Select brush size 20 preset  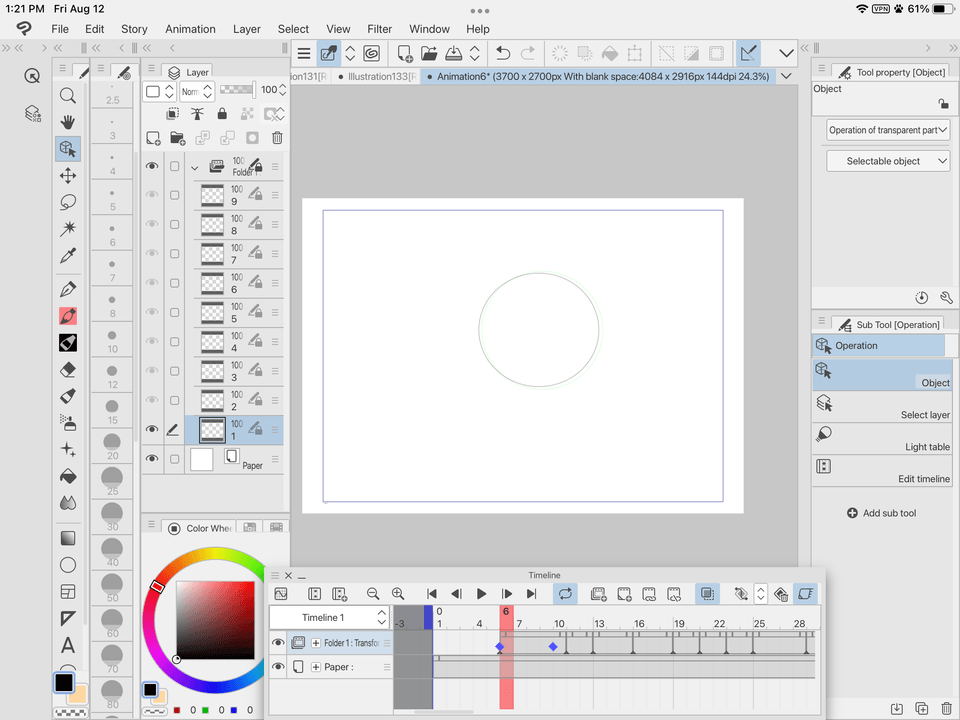tap(112, 446)
